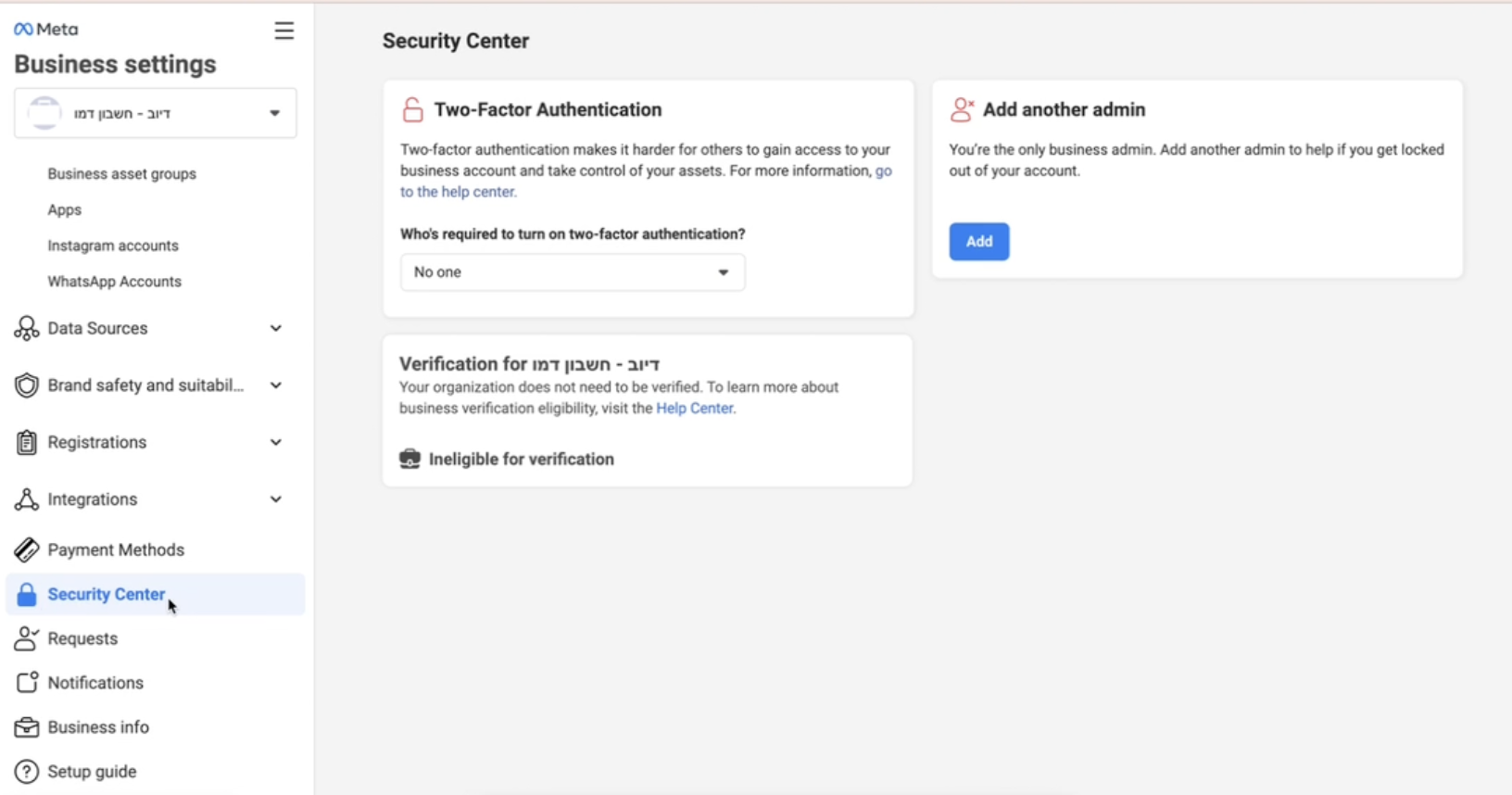1512x795 pixels.
Task: Click the Setup guide question icon
Action: click(27, 772)
